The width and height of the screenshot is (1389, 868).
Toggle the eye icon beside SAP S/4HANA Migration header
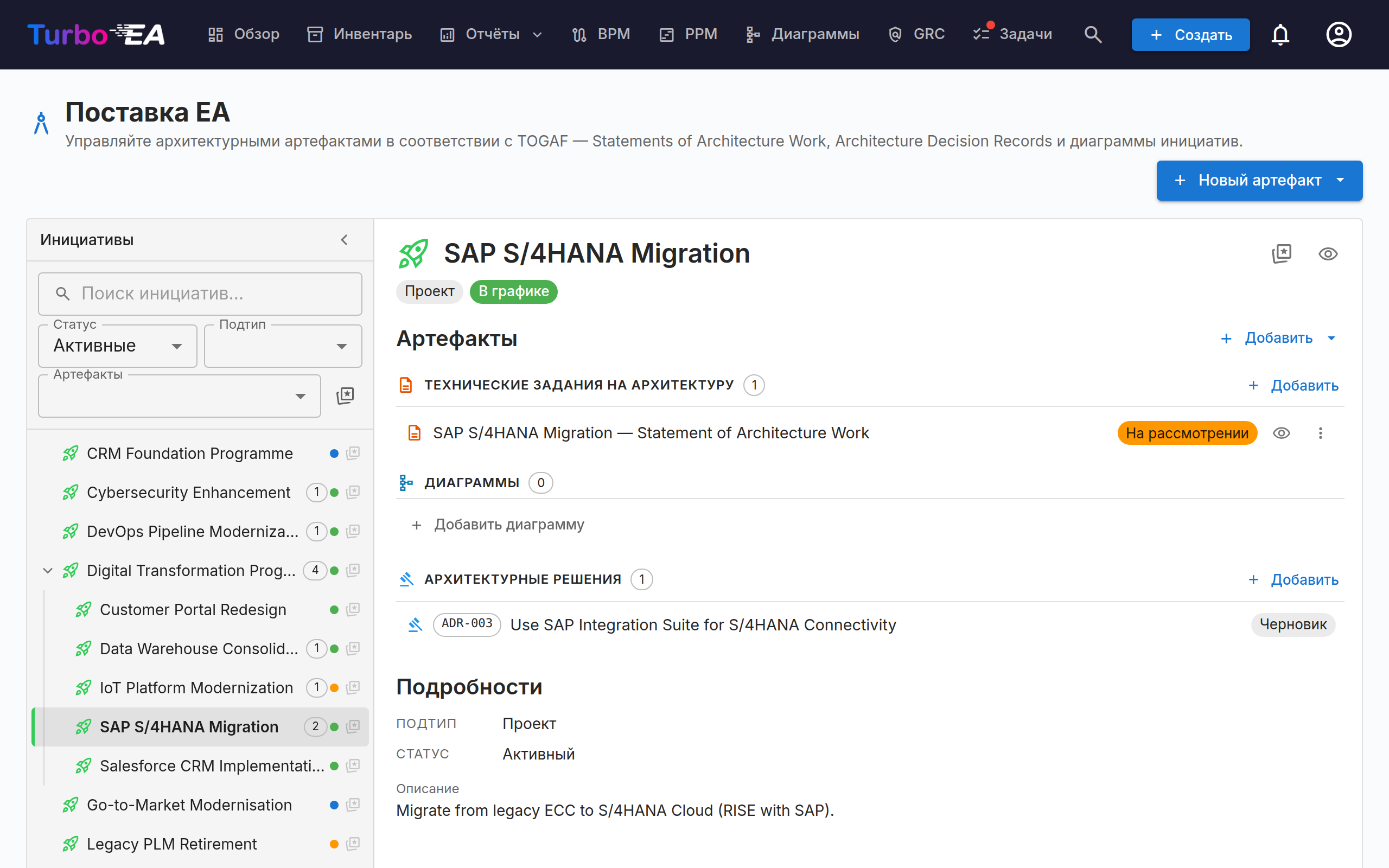point(1328,254)
